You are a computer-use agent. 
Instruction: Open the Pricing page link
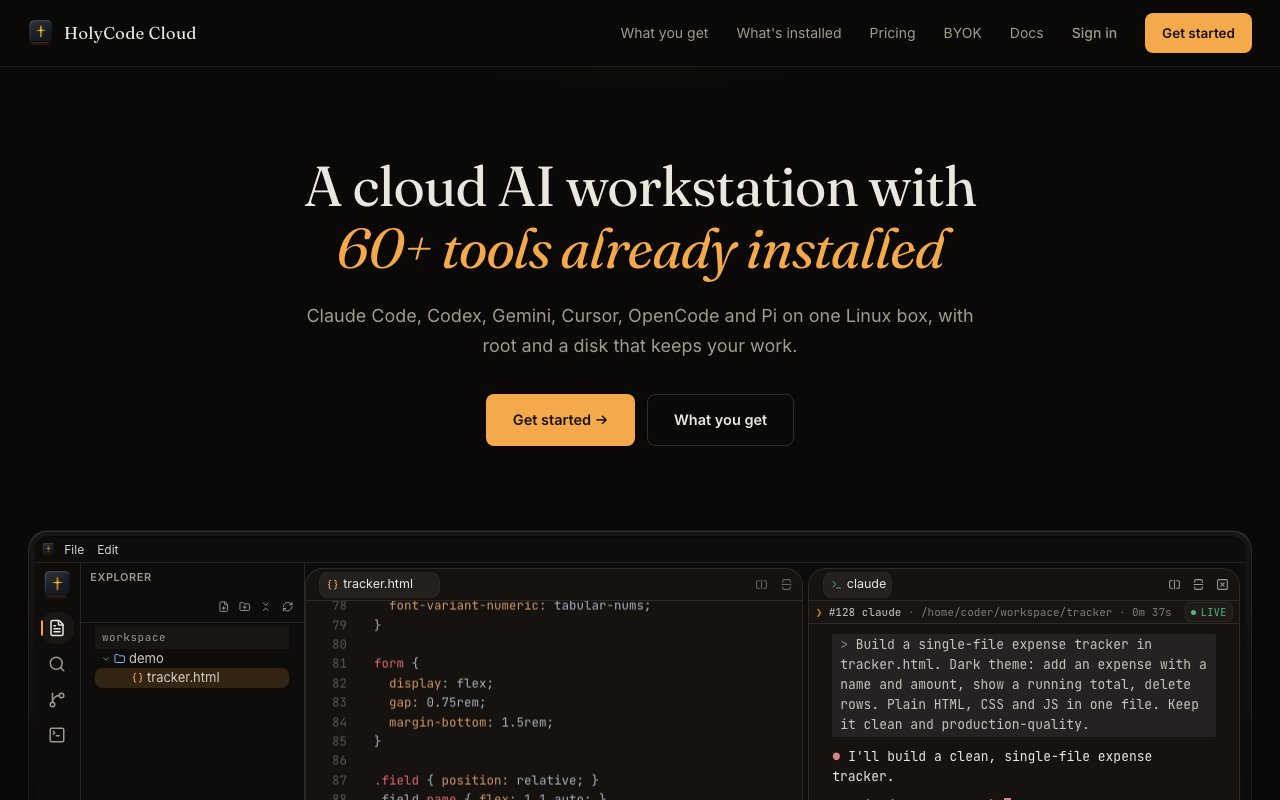click(x=892, y=33)
